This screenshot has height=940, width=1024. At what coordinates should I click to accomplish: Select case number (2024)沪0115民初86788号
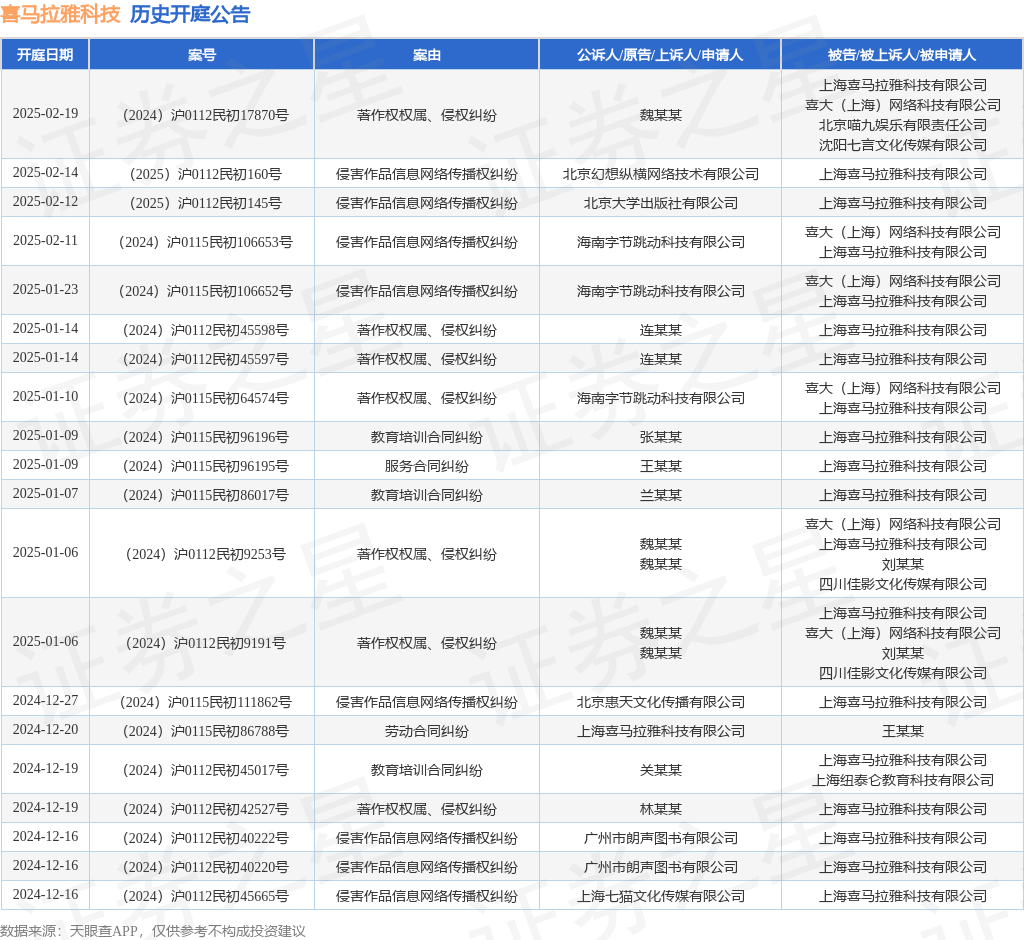click(205, 732)
